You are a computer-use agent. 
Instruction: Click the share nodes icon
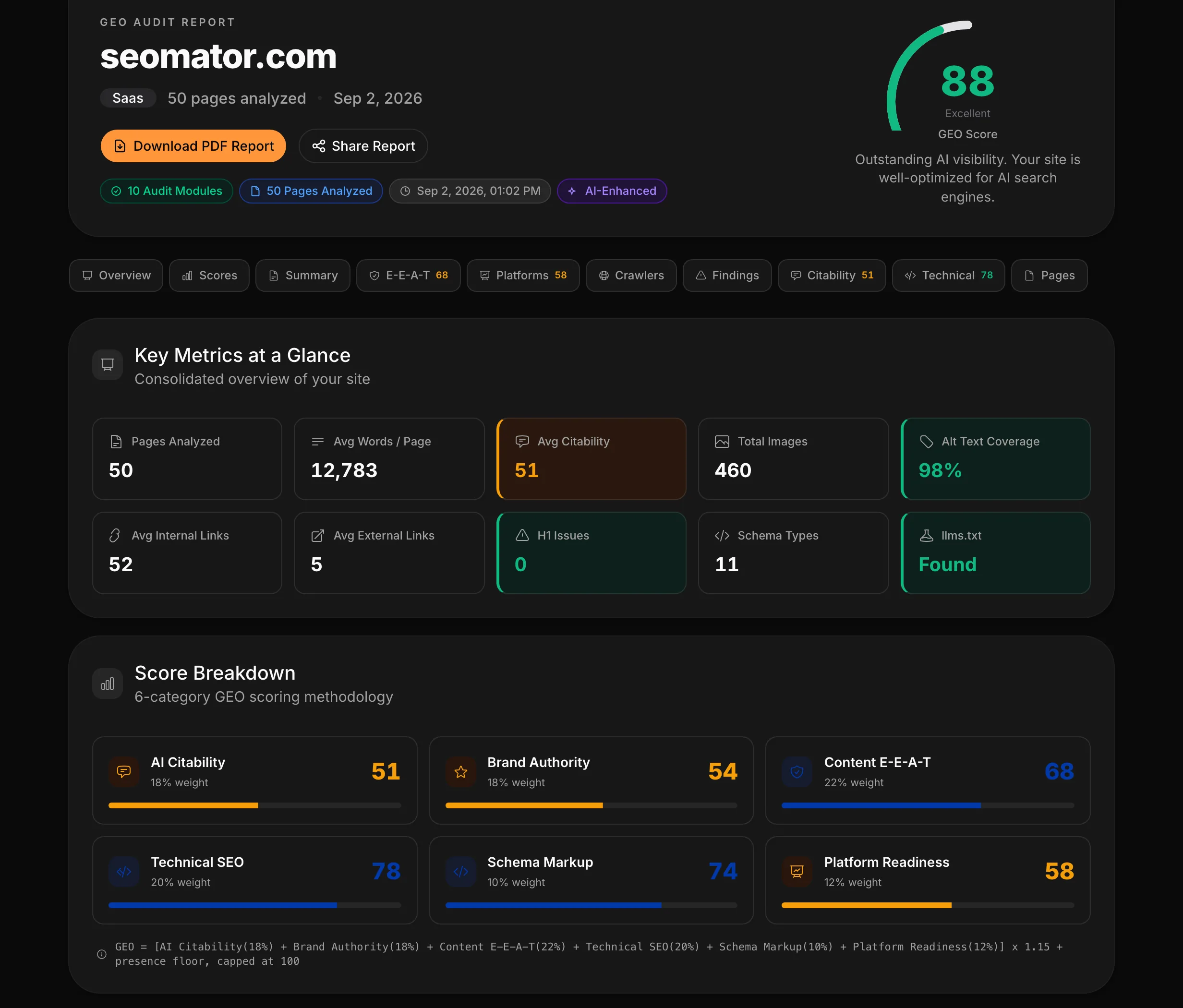coord(319,146)
